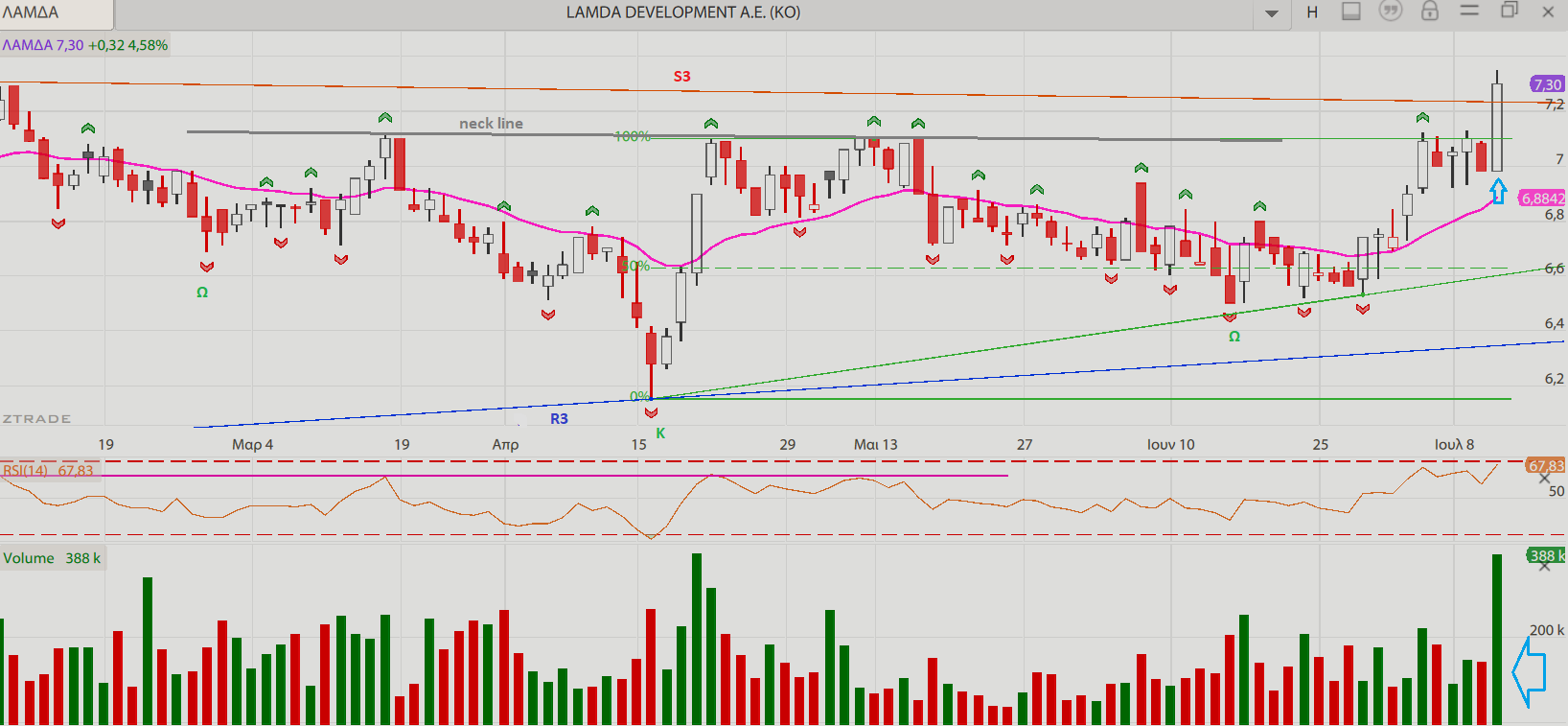Restore the chart window size
Image resolution: width=1568 pixels, height=726 pixels.
(1509, 11)
